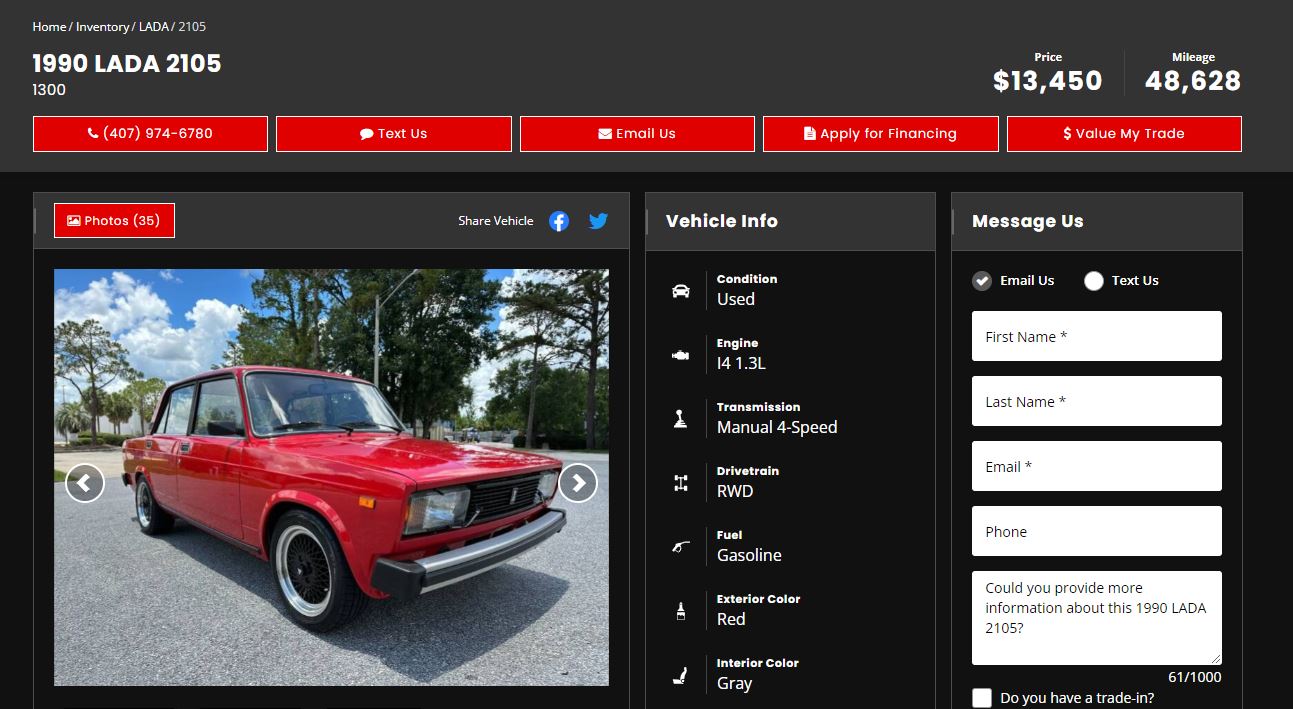Focus the First Name field

1097,336
